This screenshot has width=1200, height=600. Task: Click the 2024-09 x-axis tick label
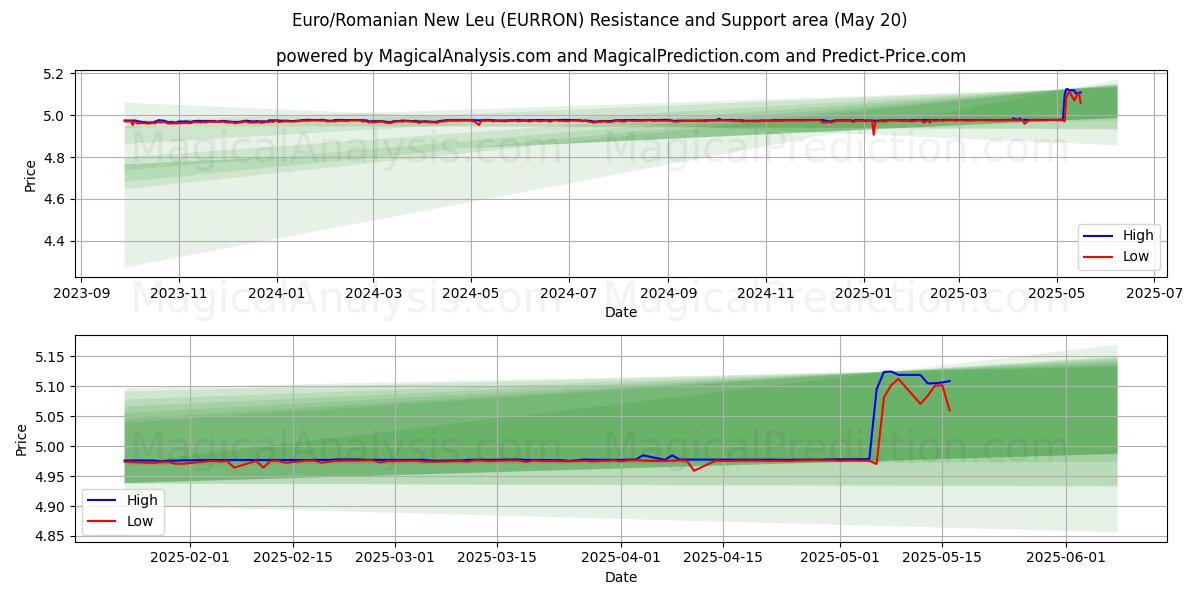[668, 294]
